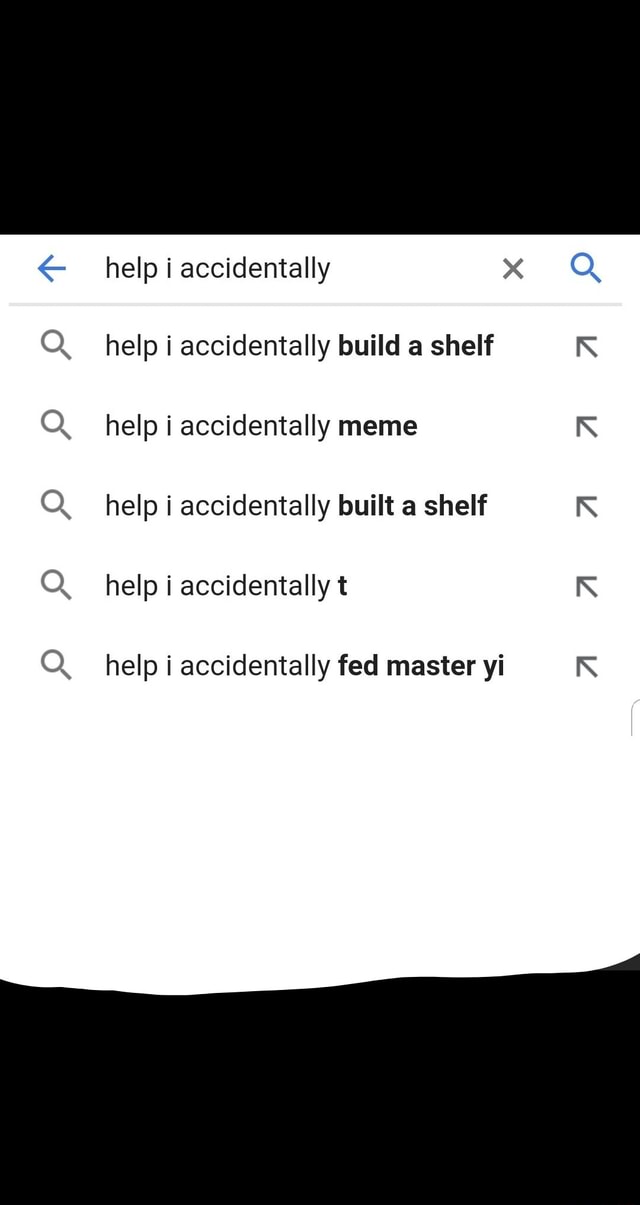Click the X to clear the search query
640x1205 pixels.
[x=513, y=268]
